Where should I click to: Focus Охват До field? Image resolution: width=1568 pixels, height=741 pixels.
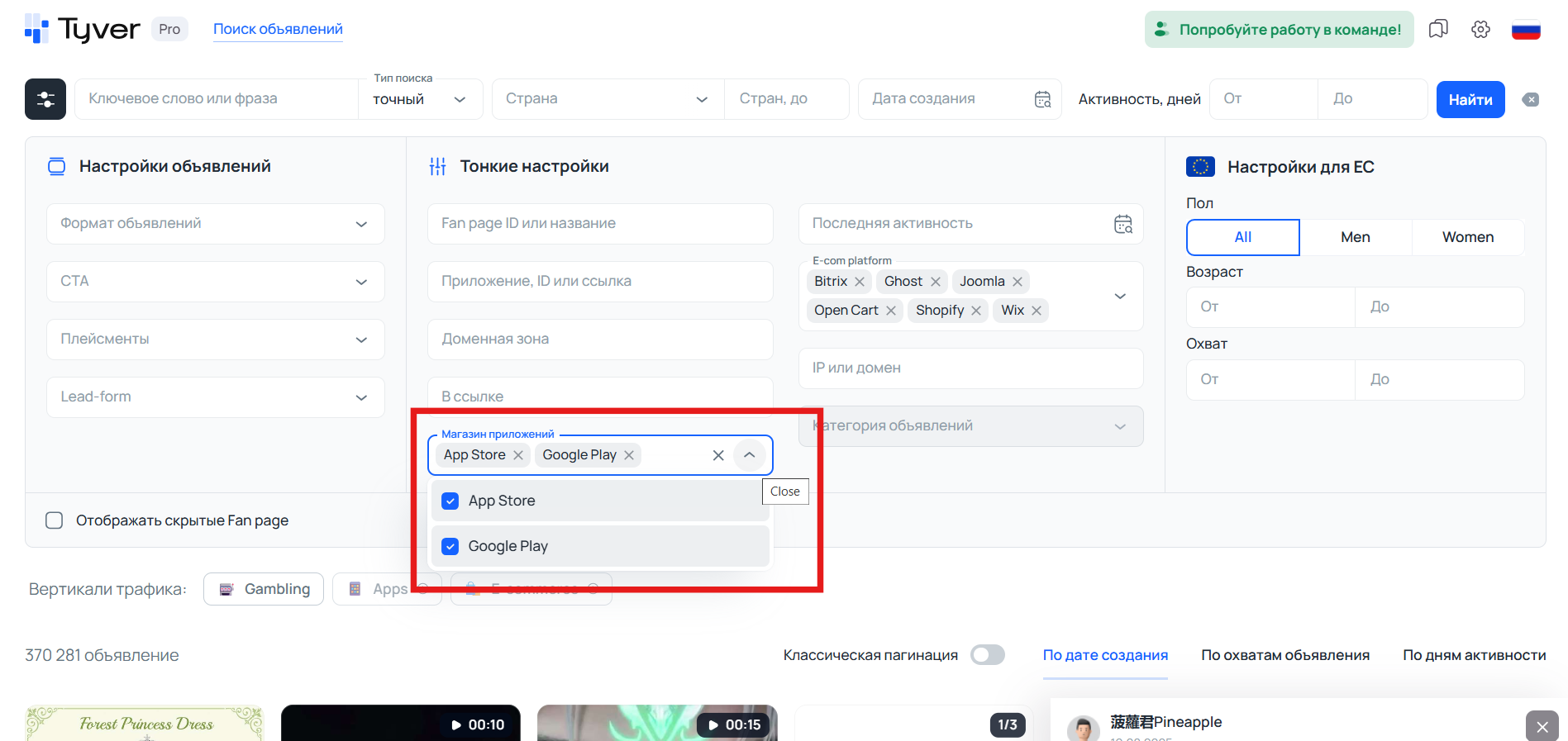click(1440, 380)
